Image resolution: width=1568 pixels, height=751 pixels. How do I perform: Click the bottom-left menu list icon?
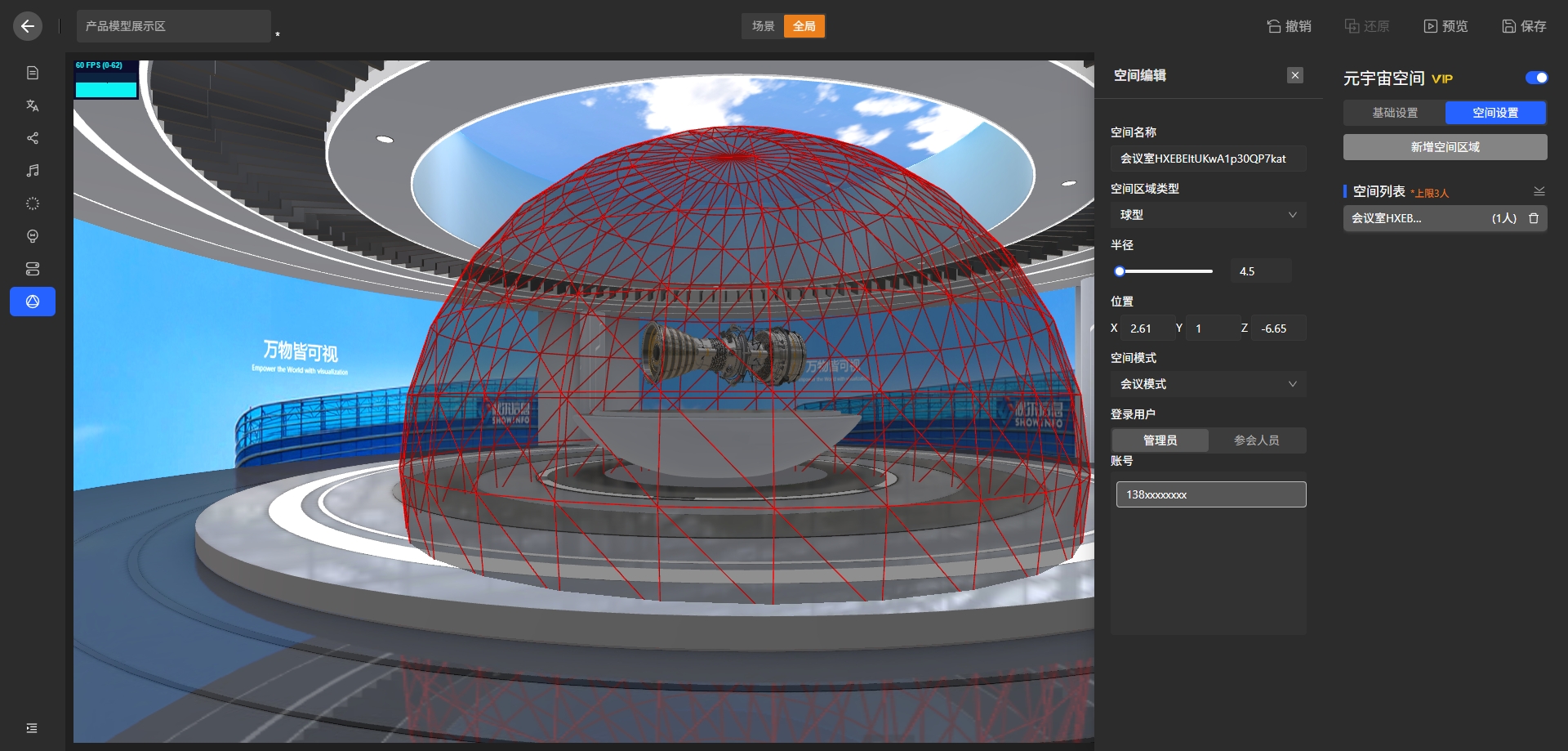32,728
